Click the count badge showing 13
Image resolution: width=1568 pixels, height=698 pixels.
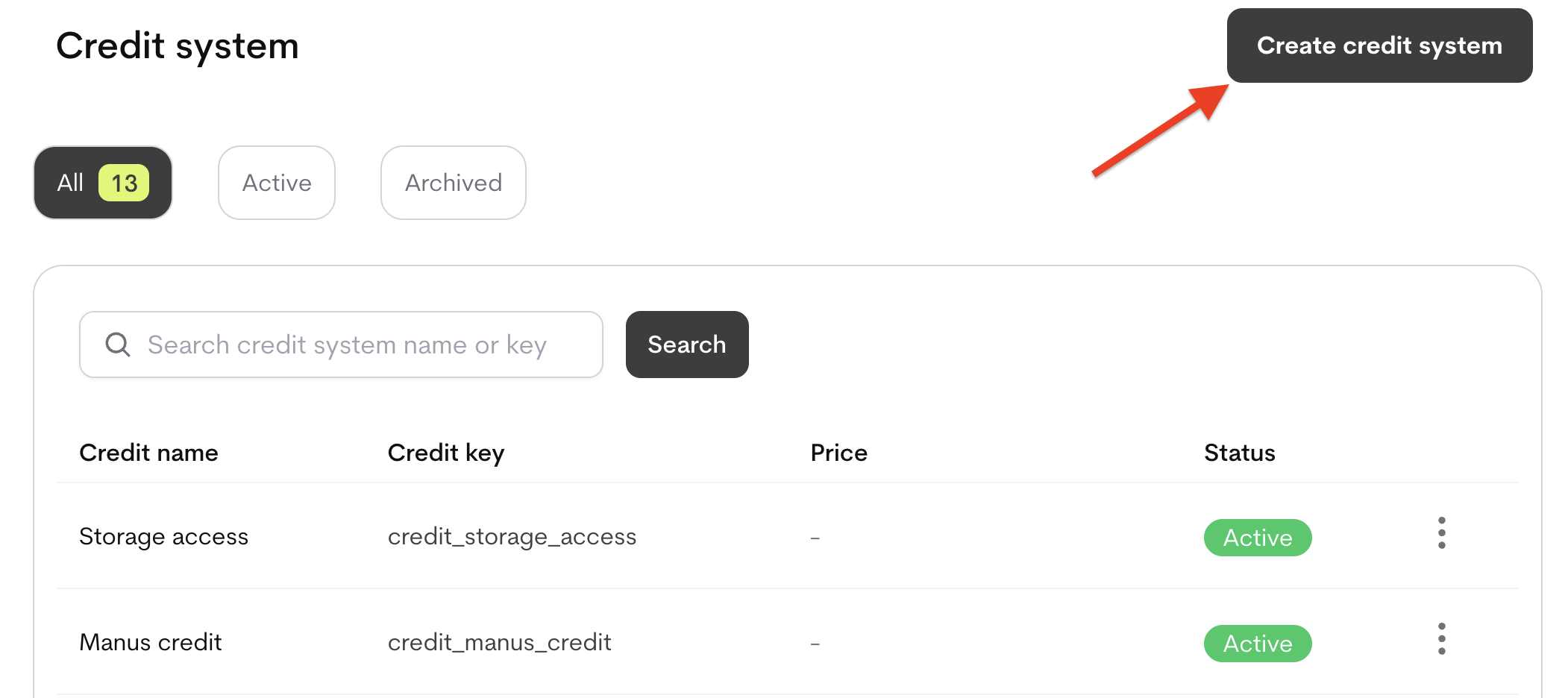(124, 181)
